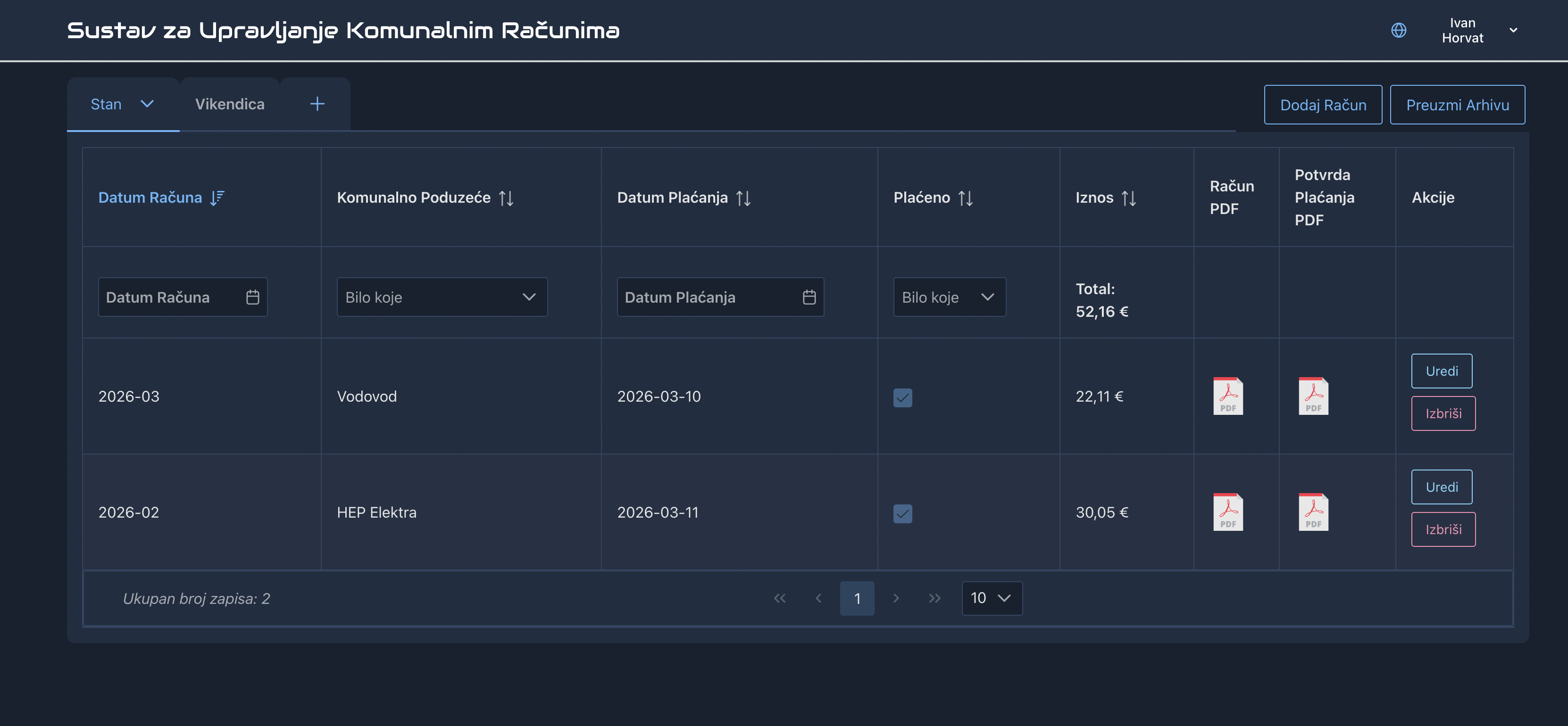Open rows-per-page dropdown showing 10
Screen dimensions: 1568x726
[x=991, y=598]
